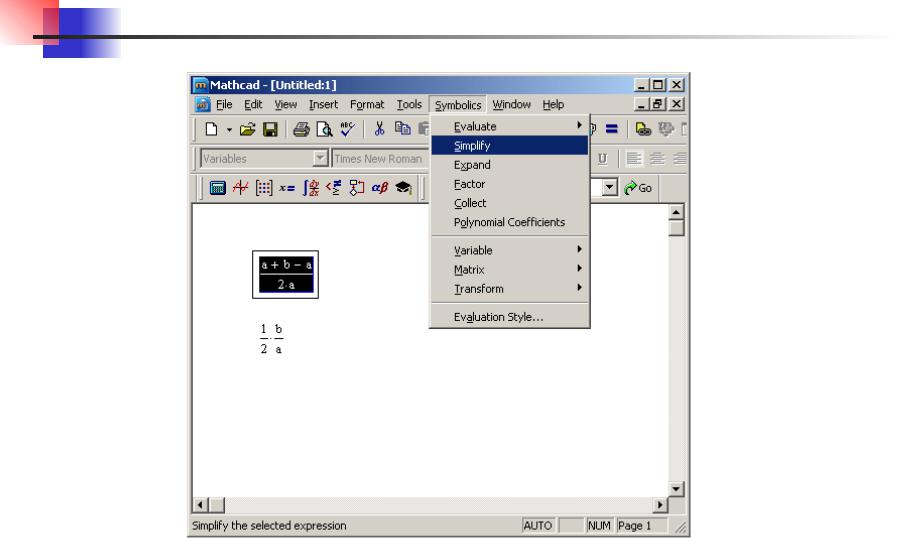Open the Evaluation (x=) palette

tap(287, 188)
